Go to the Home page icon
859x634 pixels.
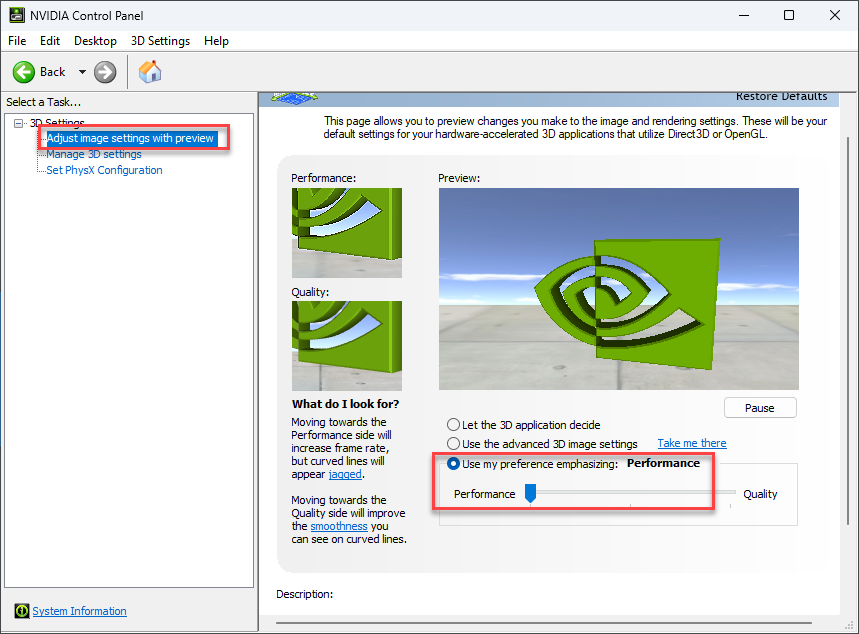[x=150, y=72]
